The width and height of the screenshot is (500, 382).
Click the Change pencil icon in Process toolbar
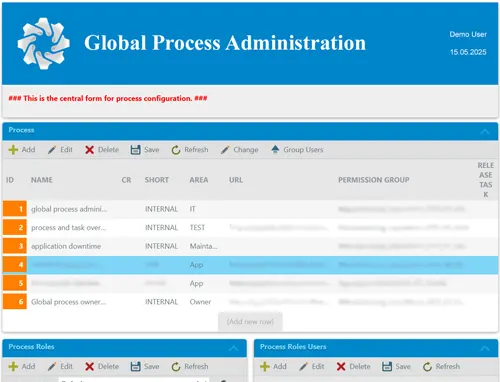point(225,150)
